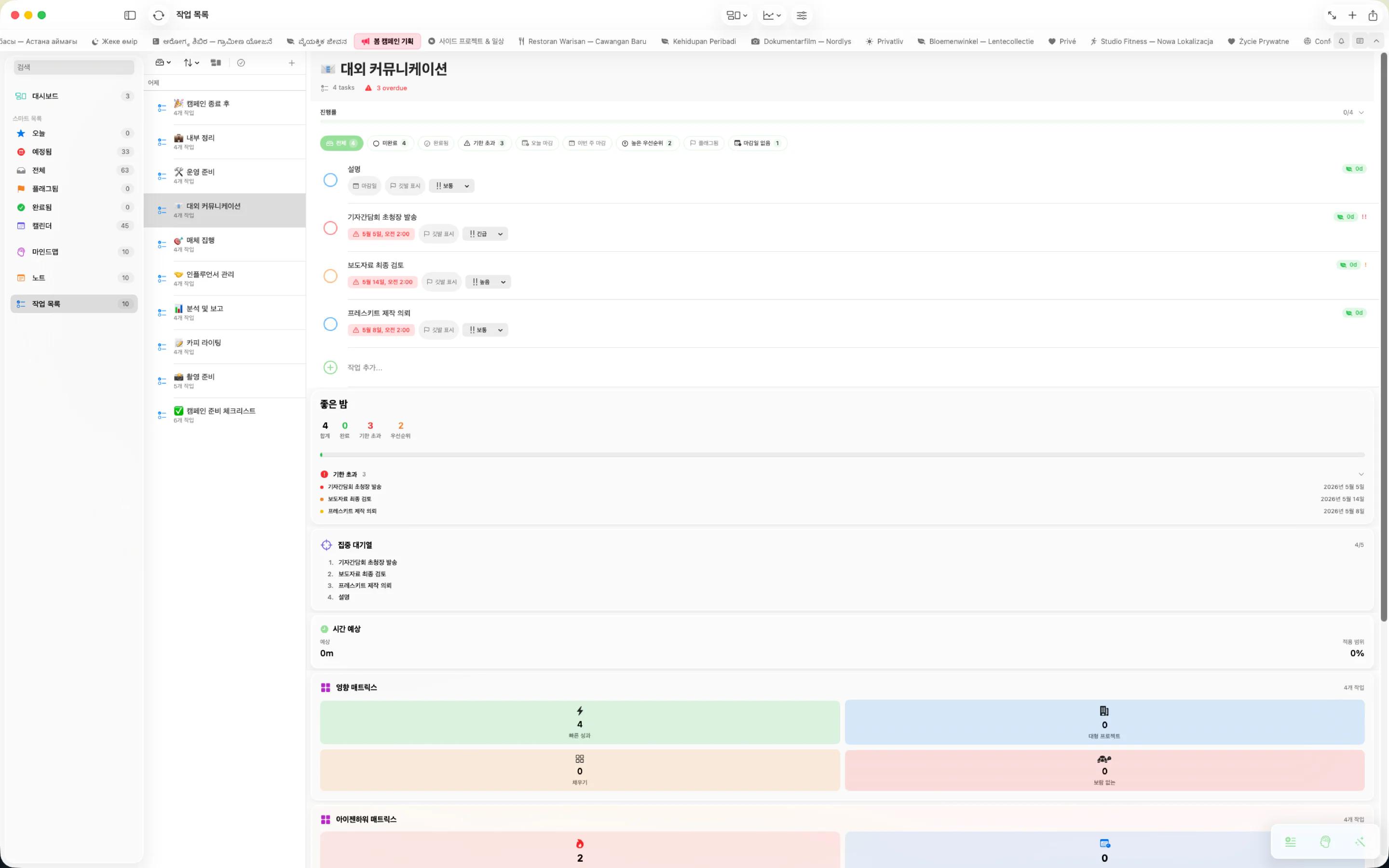Expand the 진행률 progress chevron
This screenshot has width=1389, height=868.
1361,112
